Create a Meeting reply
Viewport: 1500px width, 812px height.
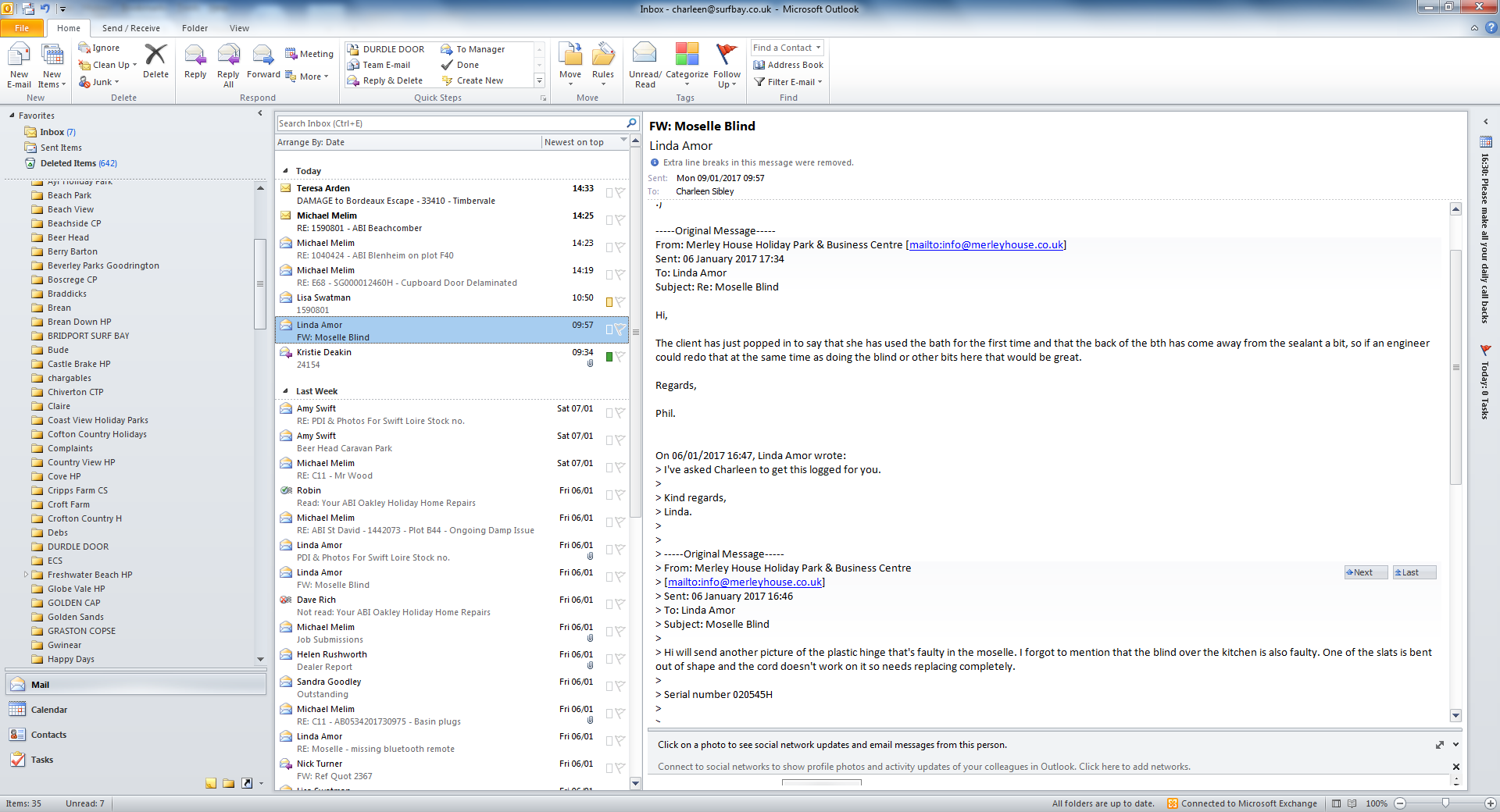(x=309, y=54)
